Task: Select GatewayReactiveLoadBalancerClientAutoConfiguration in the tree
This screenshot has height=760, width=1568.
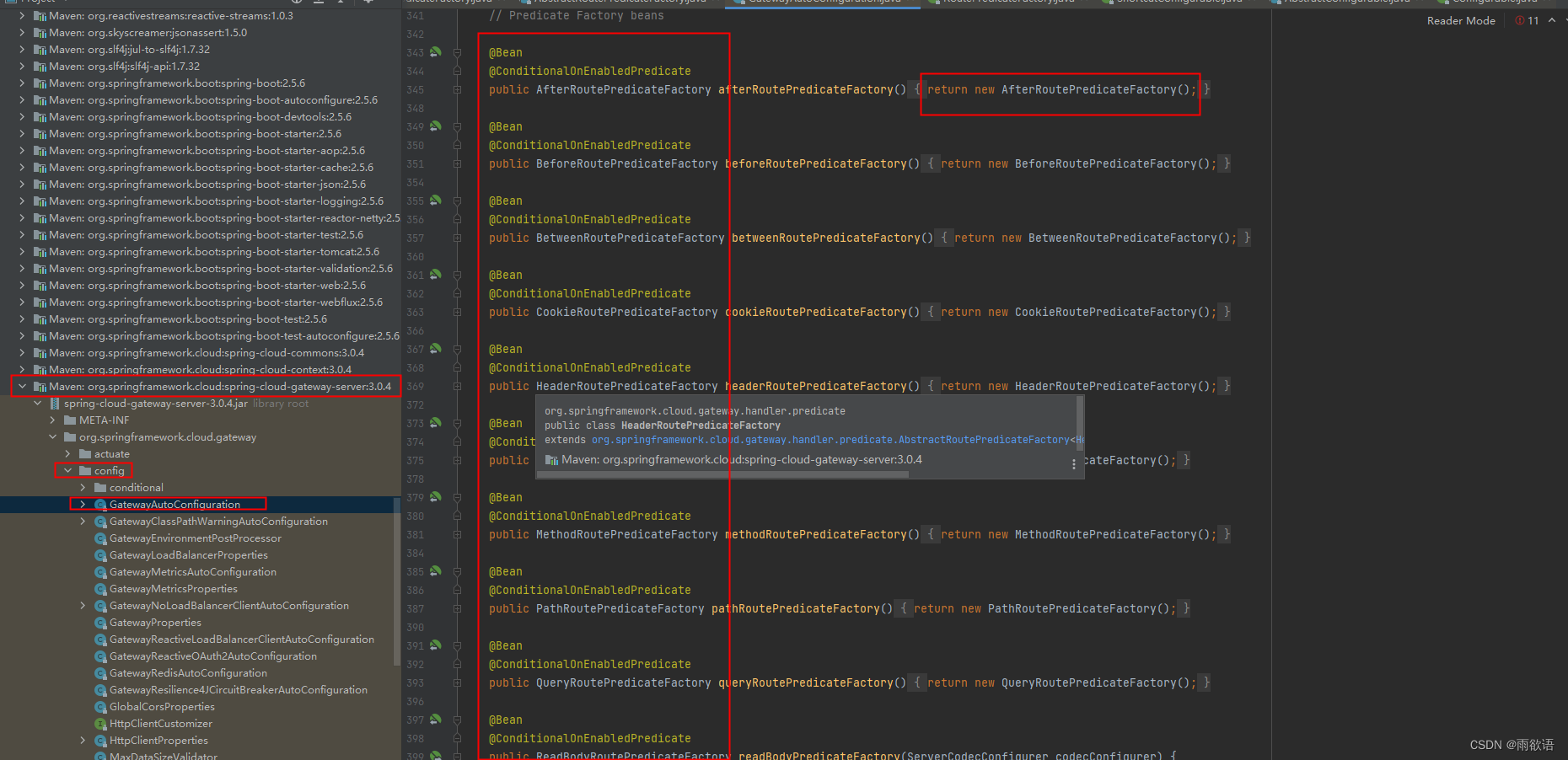Action: pyautogui.click(x=242, y=640)
